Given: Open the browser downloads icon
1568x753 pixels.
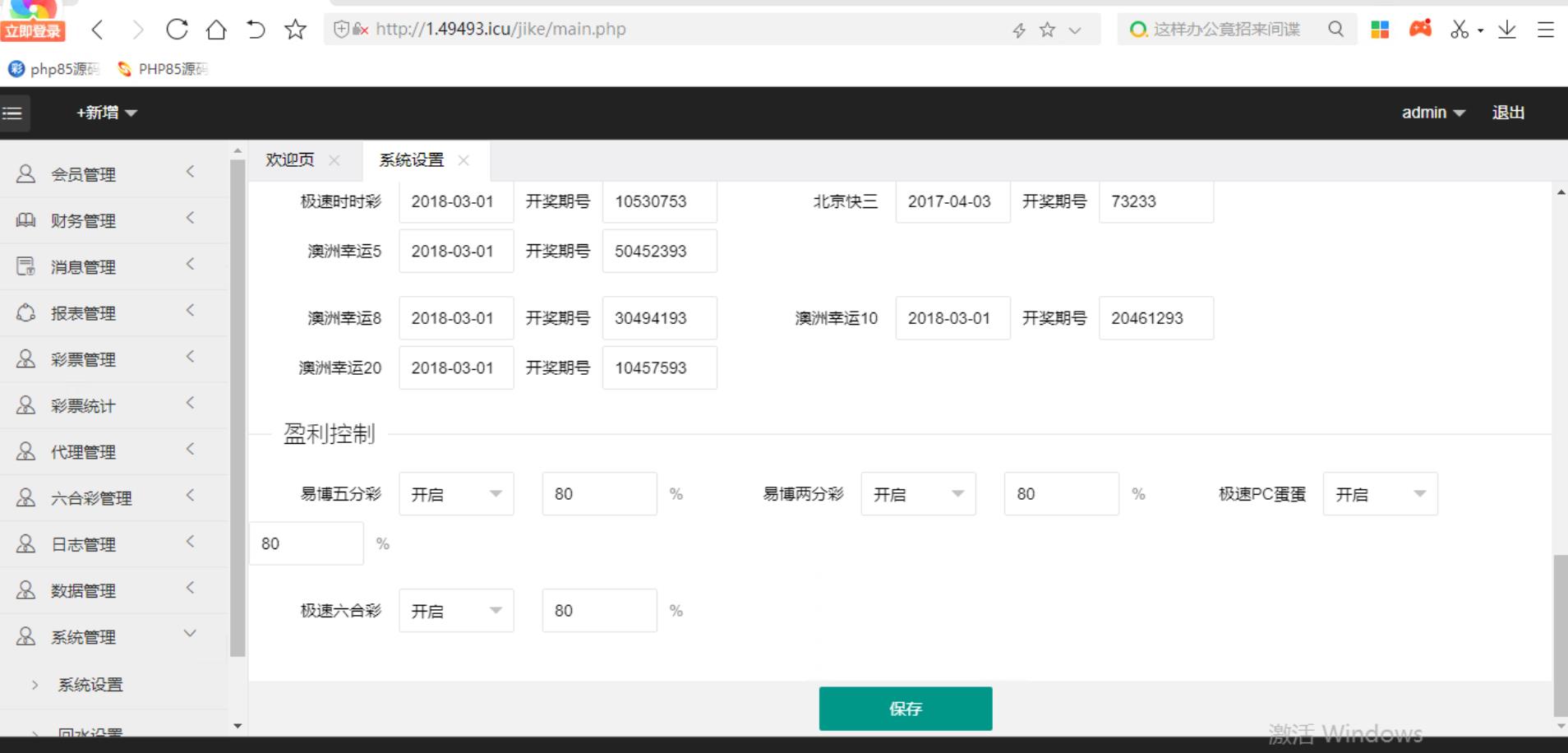Looking at the screenshot, I should [x=1506, y=30].
